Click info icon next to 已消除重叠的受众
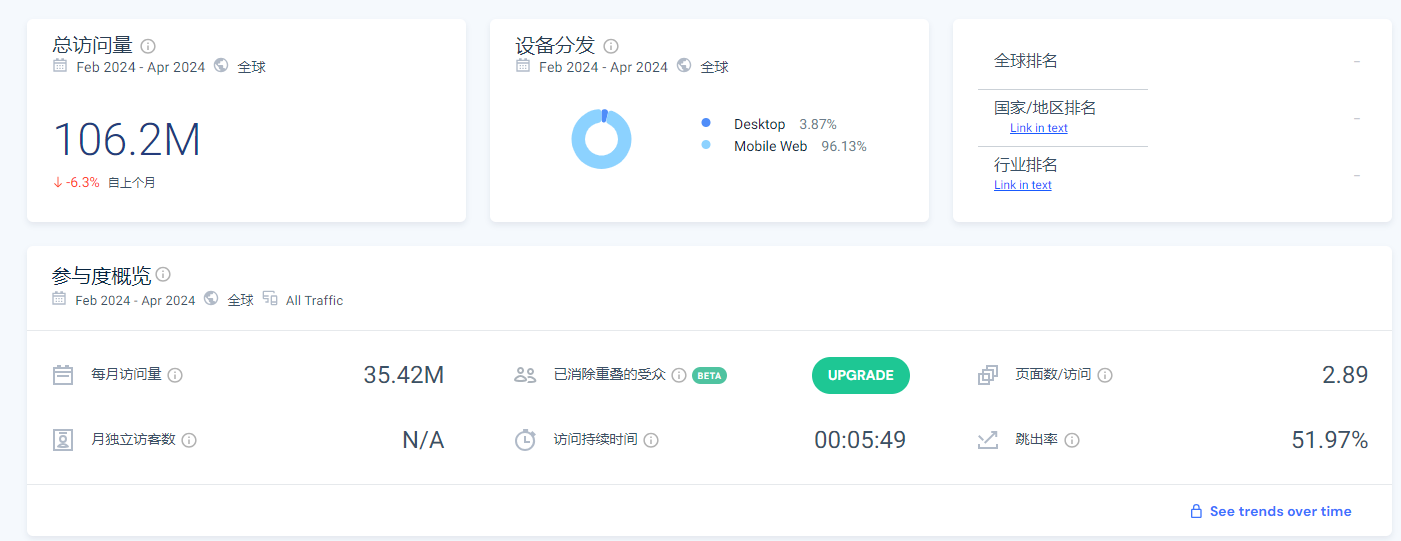Screen dimensions: 1401x541 click(679, 375)
